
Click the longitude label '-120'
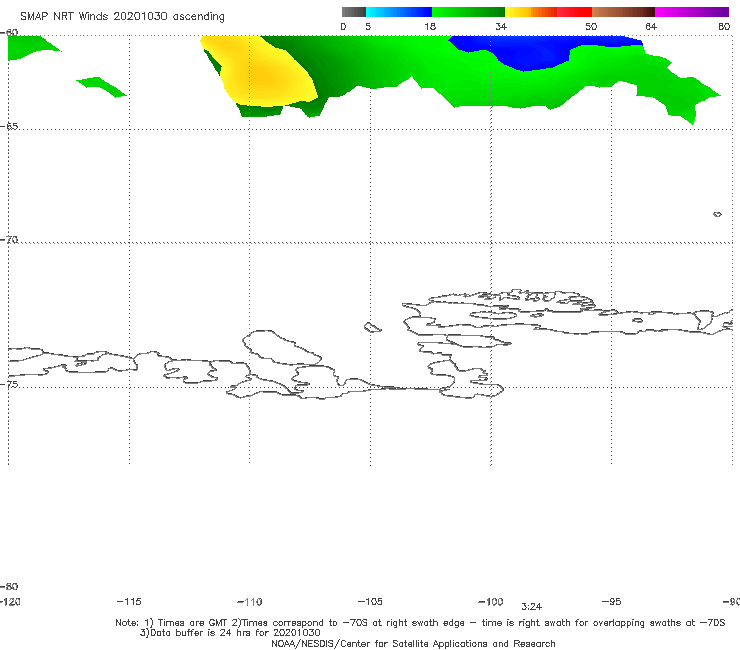coord(10,601)
